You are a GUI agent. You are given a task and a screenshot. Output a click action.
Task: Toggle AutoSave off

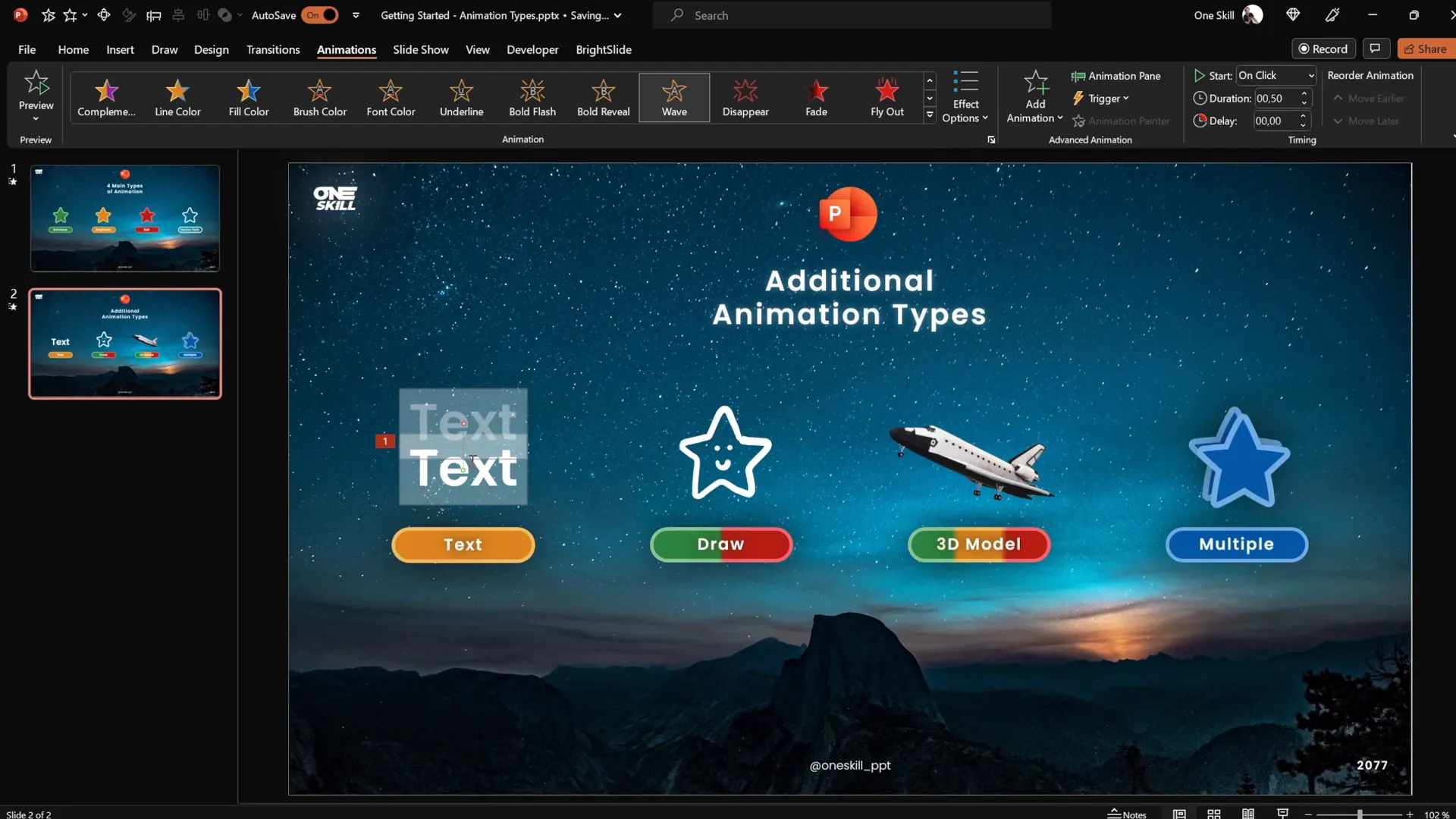click(x=320, y=15)
